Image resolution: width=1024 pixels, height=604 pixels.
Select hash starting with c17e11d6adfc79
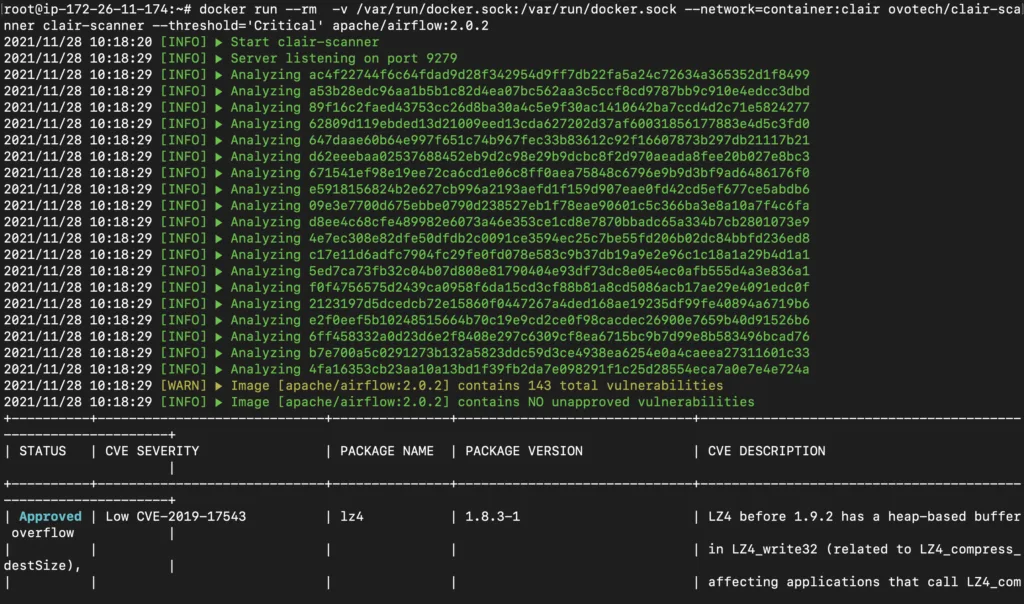pos(559,254)
